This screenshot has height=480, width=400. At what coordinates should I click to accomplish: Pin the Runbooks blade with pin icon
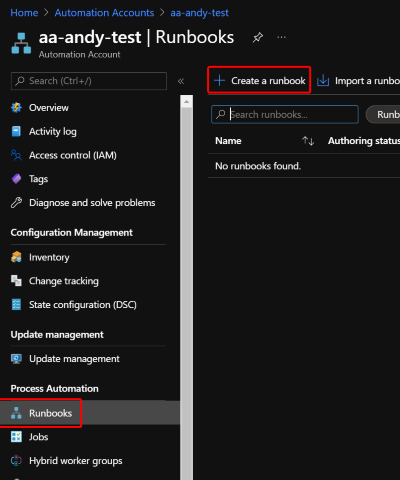pos(257,37)
